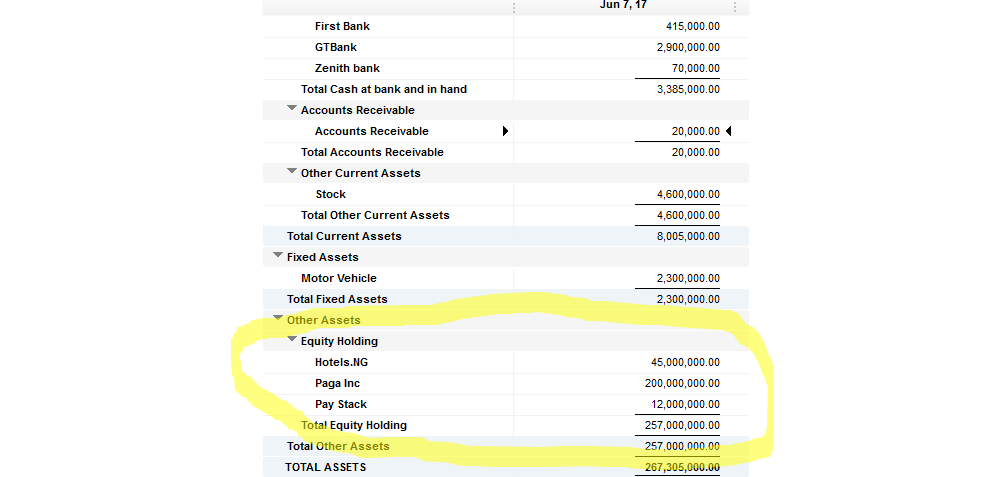Click the black left arrow after 20,000.00
The width and height of the screenshot is (999, 477).
pyautogui.click(x=728, y=131)
